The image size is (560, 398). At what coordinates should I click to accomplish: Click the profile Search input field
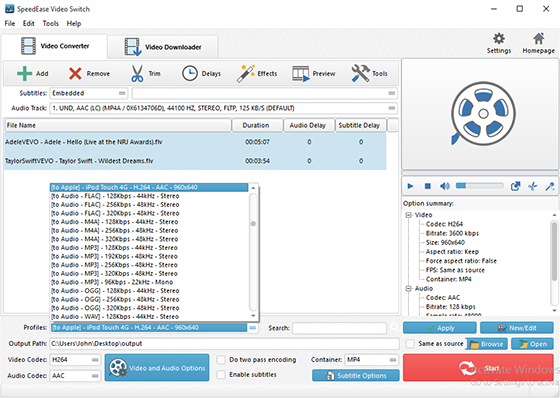pyautogui.click(x=339, y=328)
